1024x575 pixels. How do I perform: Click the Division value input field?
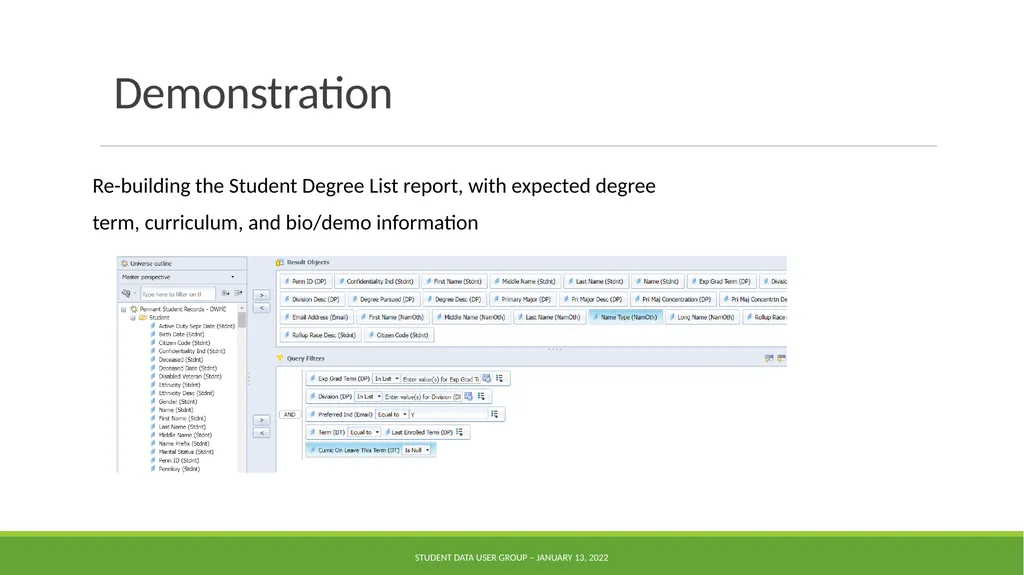[422, 397]
